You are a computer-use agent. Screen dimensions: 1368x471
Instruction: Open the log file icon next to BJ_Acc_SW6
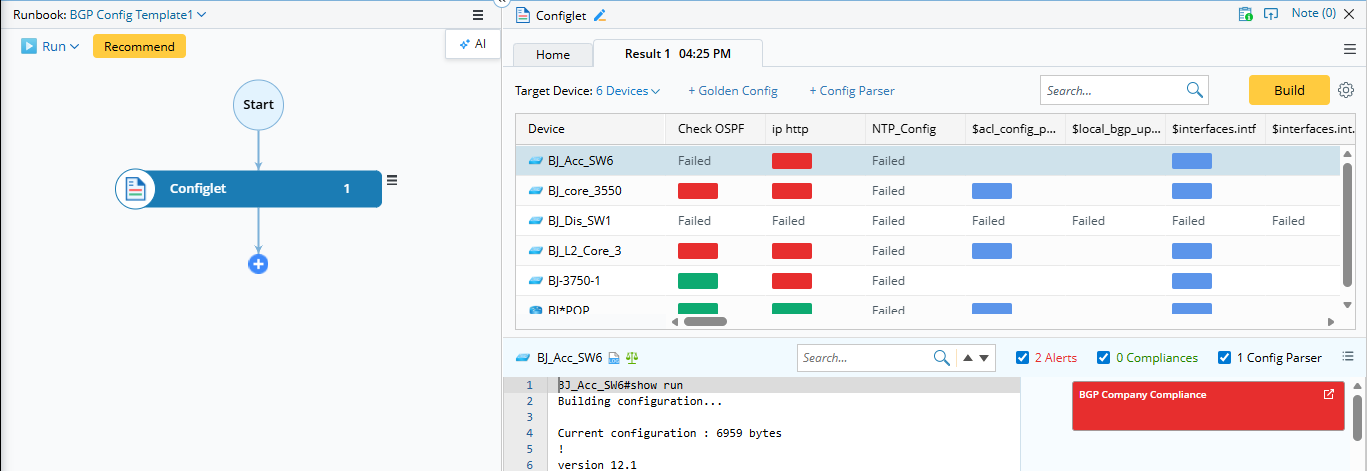615,357
